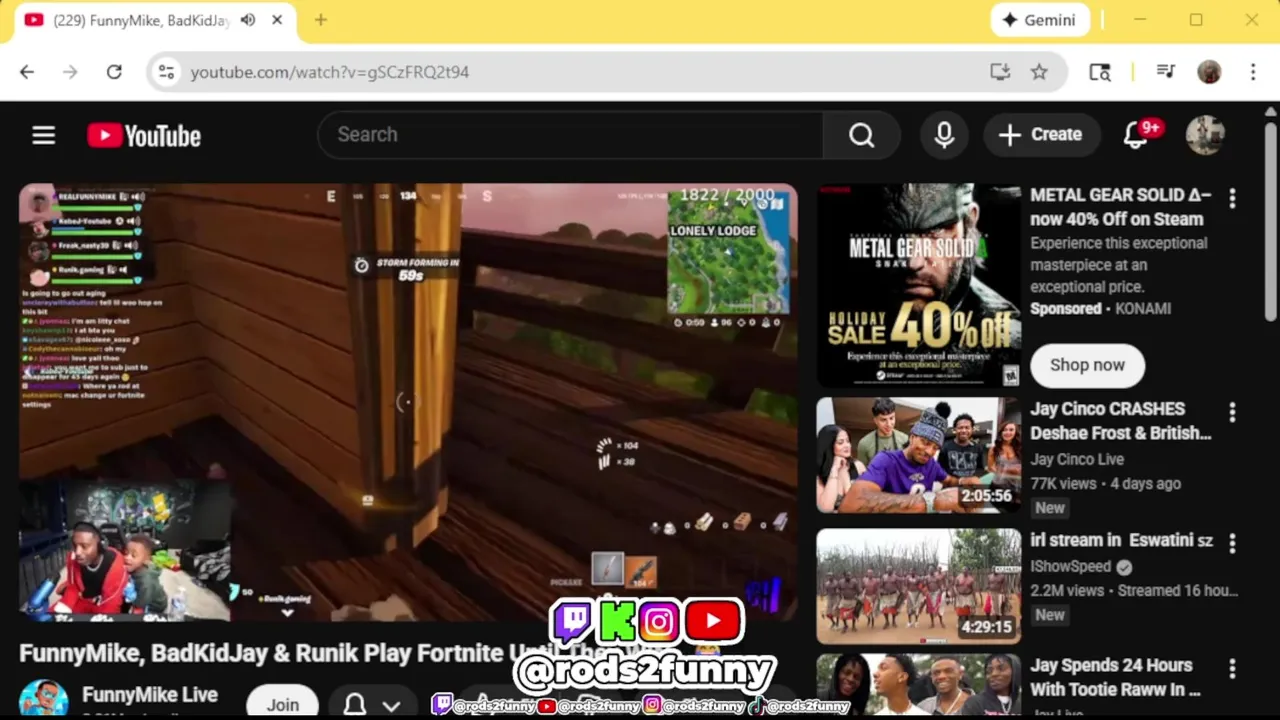Click the page vertical scrollbar
Screen dimensions: 1280x720
point(1271,220)
